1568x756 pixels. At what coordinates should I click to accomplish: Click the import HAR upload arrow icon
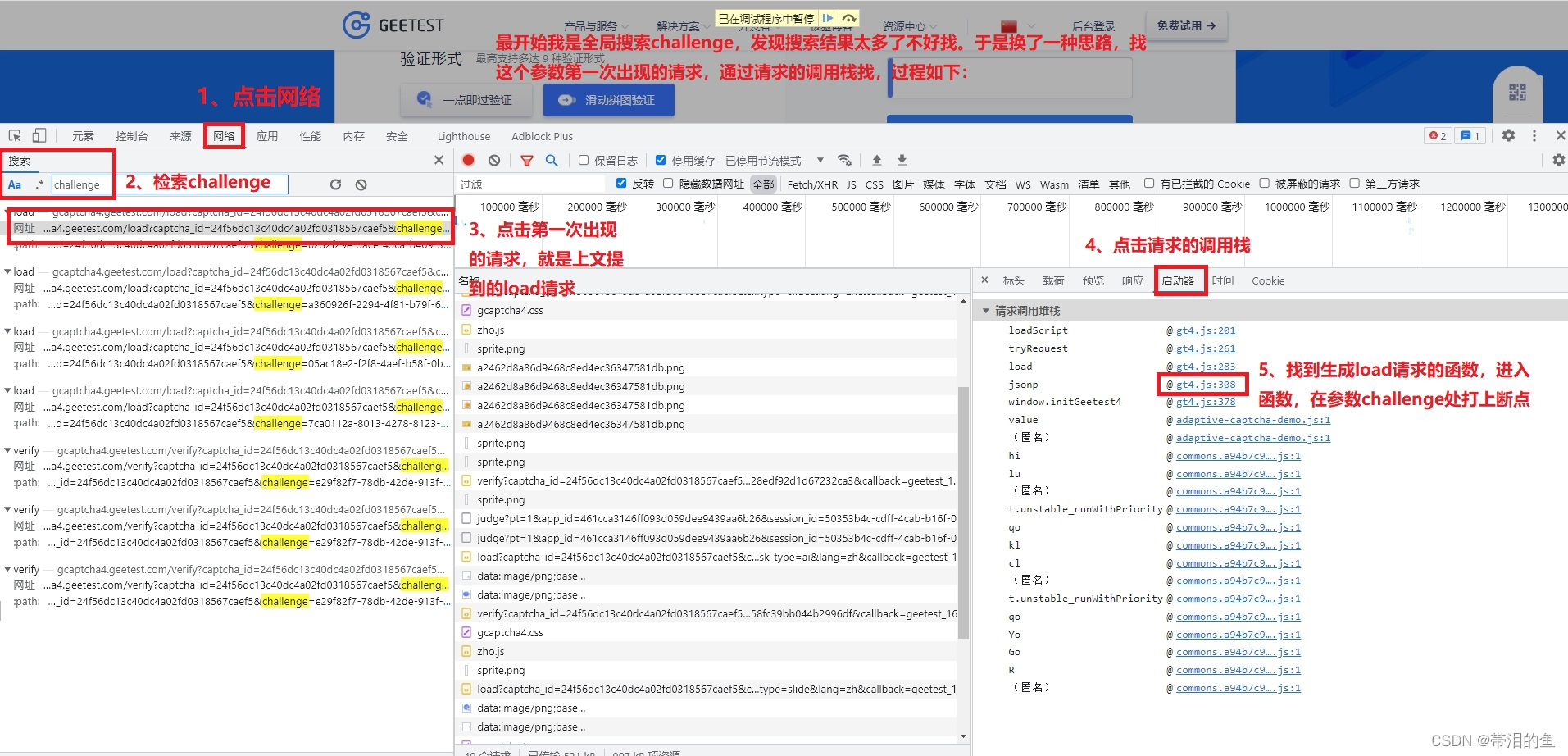pyautogui.click(x=877, y=160)
